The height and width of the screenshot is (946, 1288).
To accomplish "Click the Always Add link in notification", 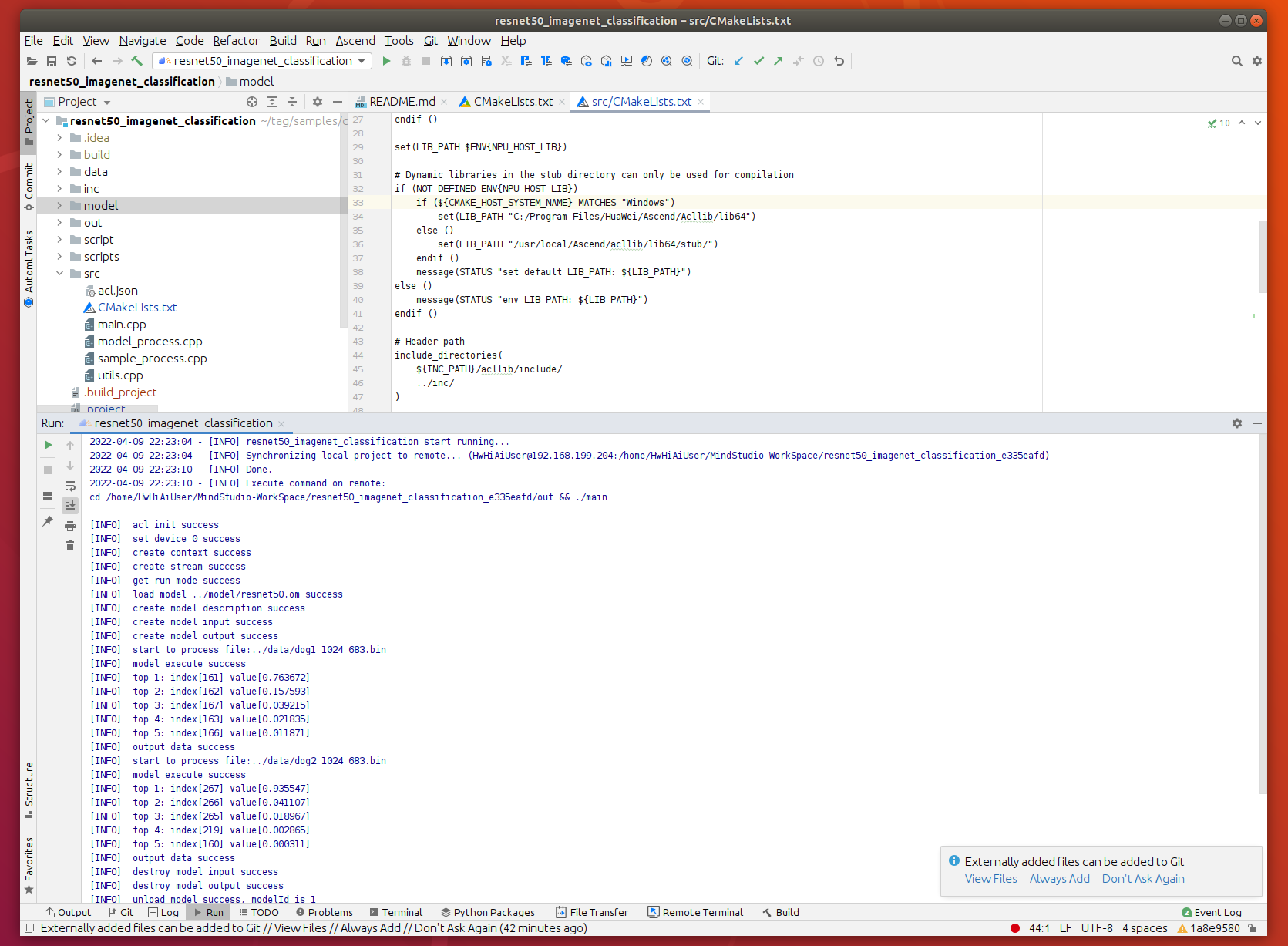I will pyautogui.click(x=1059, y=879).
